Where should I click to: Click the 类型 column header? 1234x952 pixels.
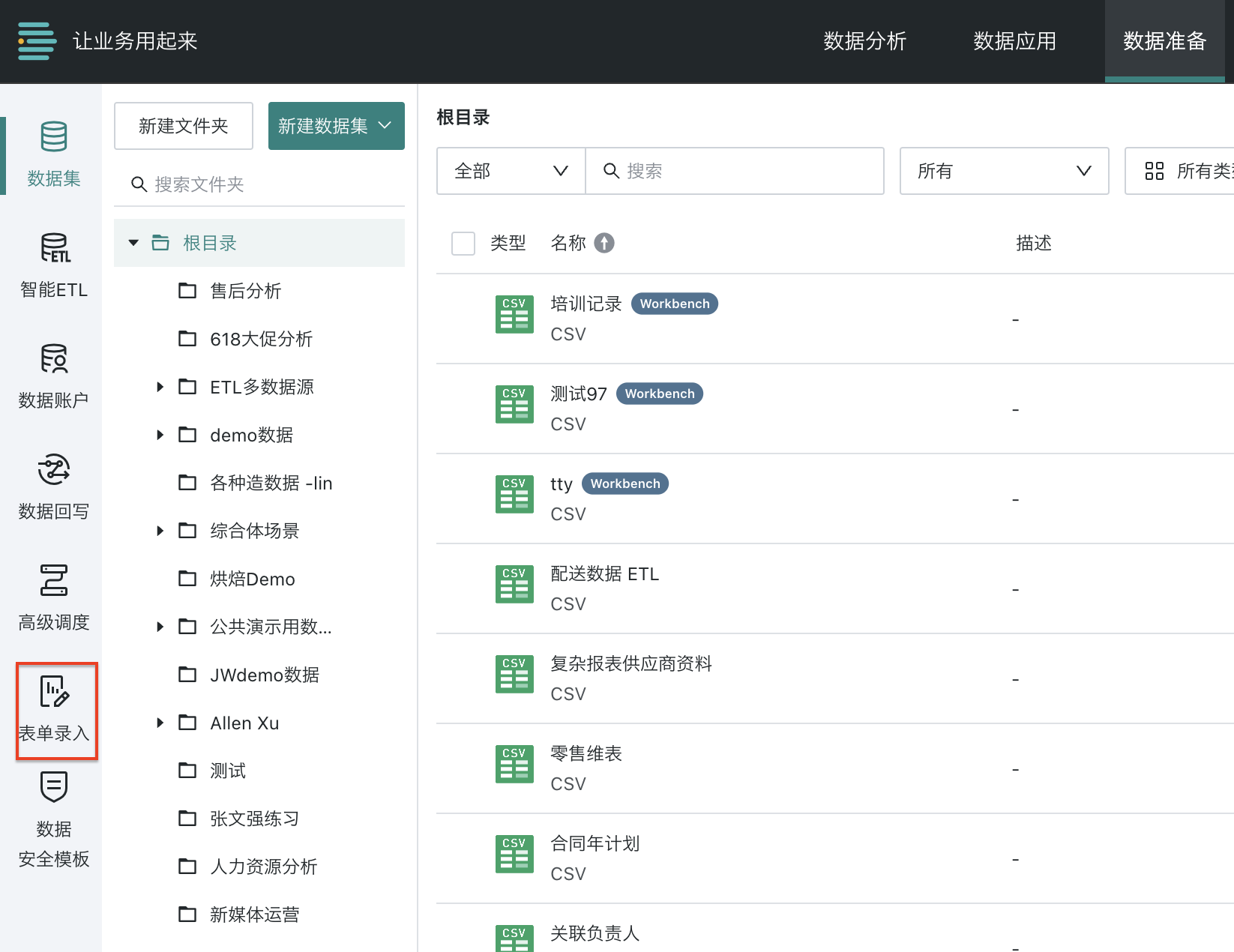pyautogui.click(x=508, y=243)
